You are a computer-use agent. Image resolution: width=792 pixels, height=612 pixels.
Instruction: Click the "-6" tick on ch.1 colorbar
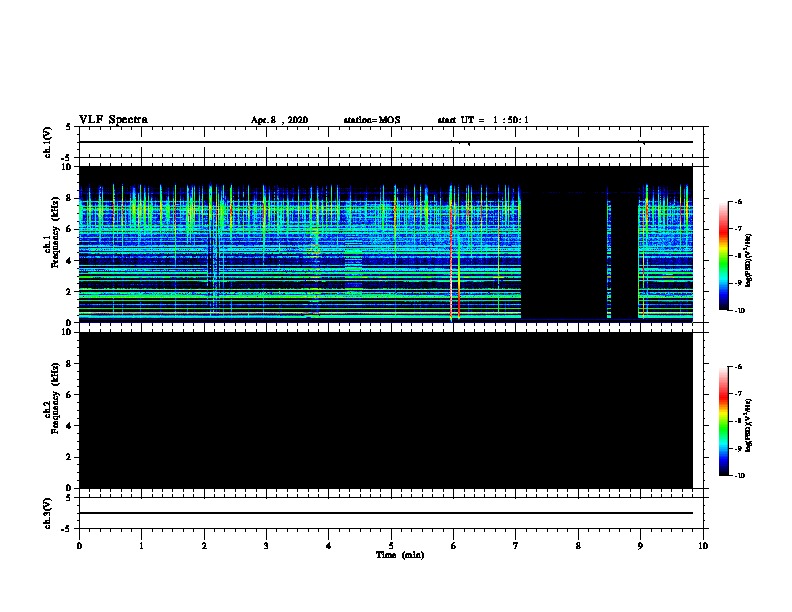[x=738, y=201]
